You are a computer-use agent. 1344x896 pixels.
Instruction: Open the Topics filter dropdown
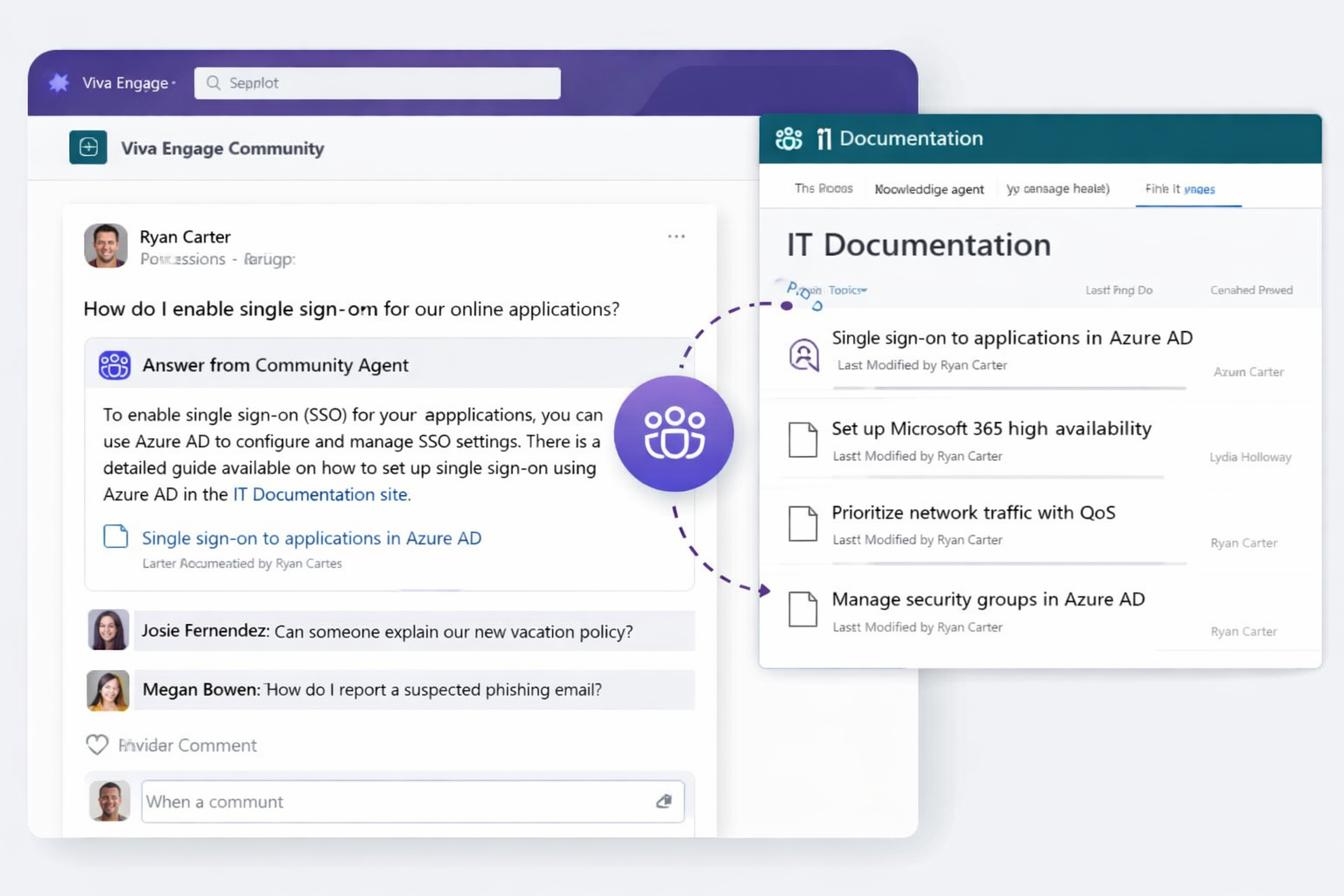click(x=847, y=290)
